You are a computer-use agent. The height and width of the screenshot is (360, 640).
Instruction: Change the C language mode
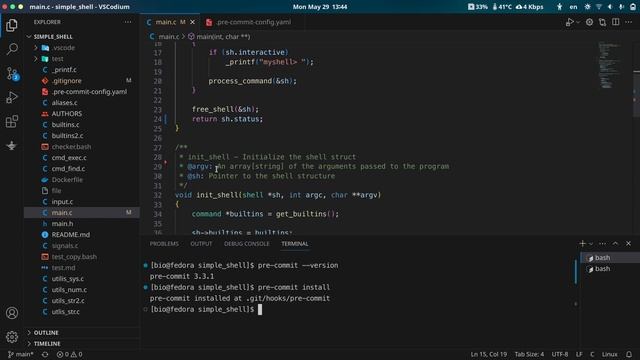(592, 354)
